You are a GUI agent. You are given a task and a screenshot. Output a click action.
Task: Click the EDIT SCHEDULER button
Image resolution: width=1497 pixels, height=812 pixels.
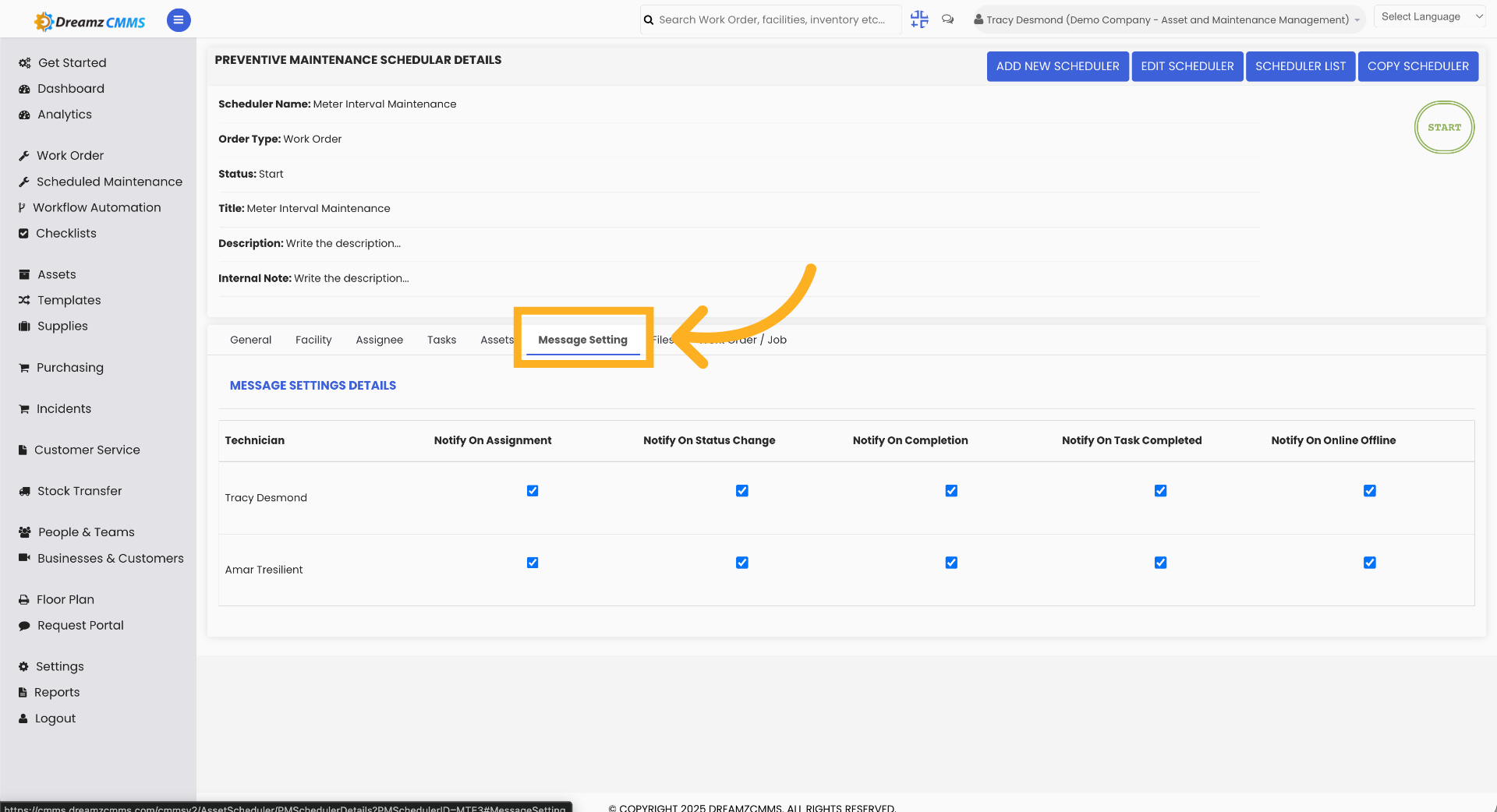pyautogui.click(x=1187, y=66)
